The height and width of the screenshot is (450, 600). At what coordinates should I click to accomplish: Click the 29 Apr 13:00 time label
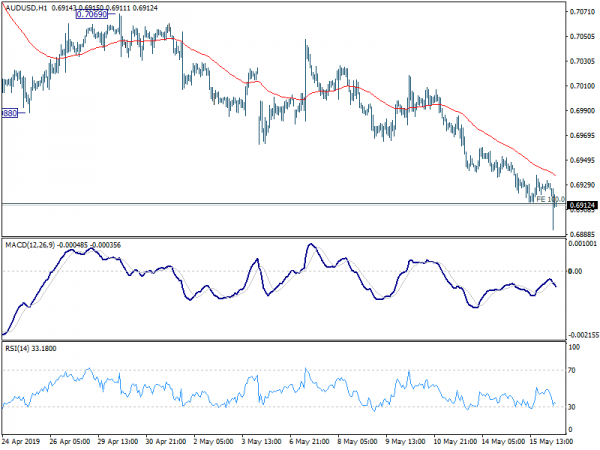point(118,442)
